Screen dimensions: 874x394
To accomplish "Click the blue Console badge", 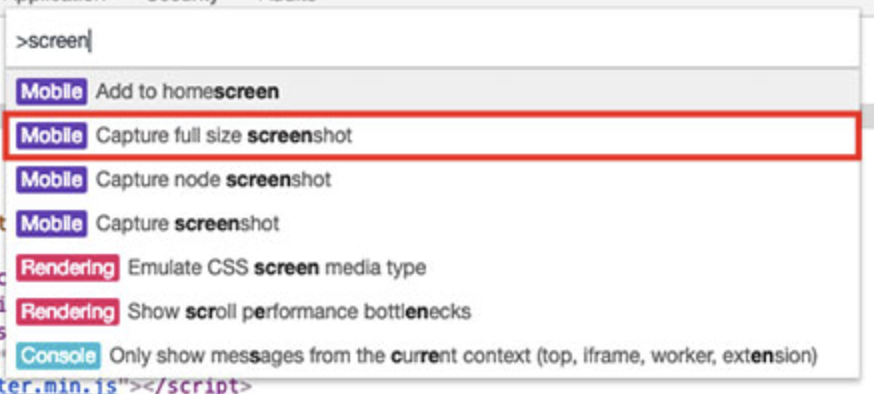I will click(x=59, y=356).
